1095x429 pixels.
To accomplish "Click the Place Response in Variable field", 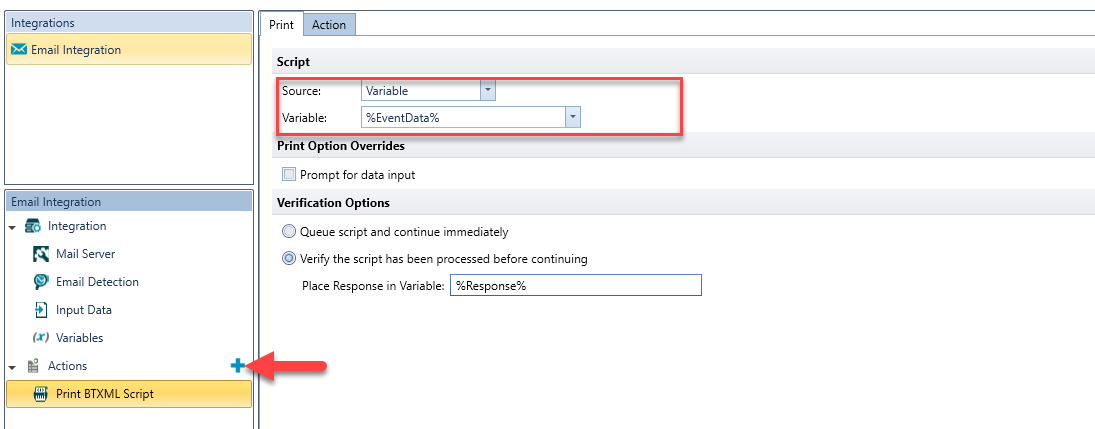I will pyautogui.click(x=575, y=286).
